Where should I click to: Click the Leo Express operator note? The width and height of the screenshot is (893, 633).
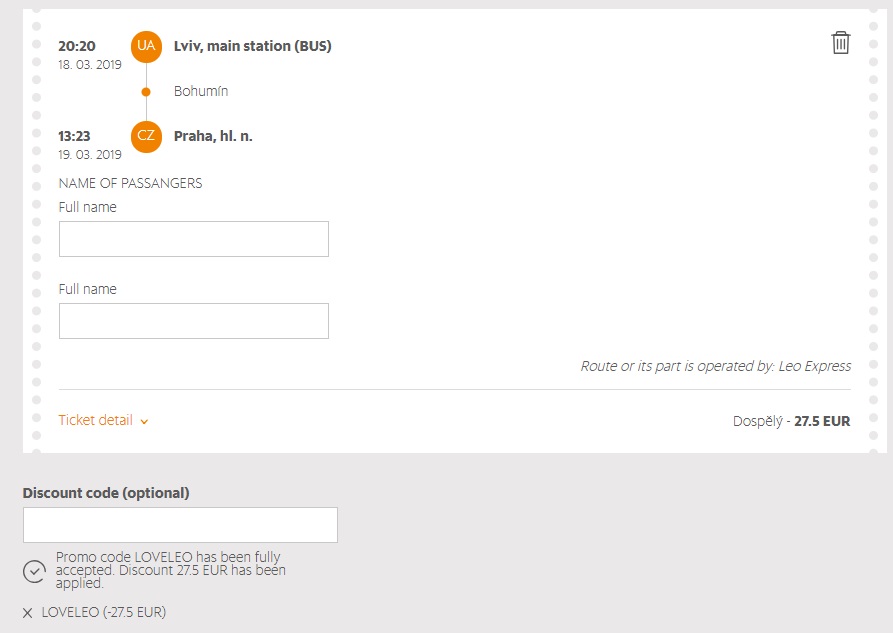[715, 366]
